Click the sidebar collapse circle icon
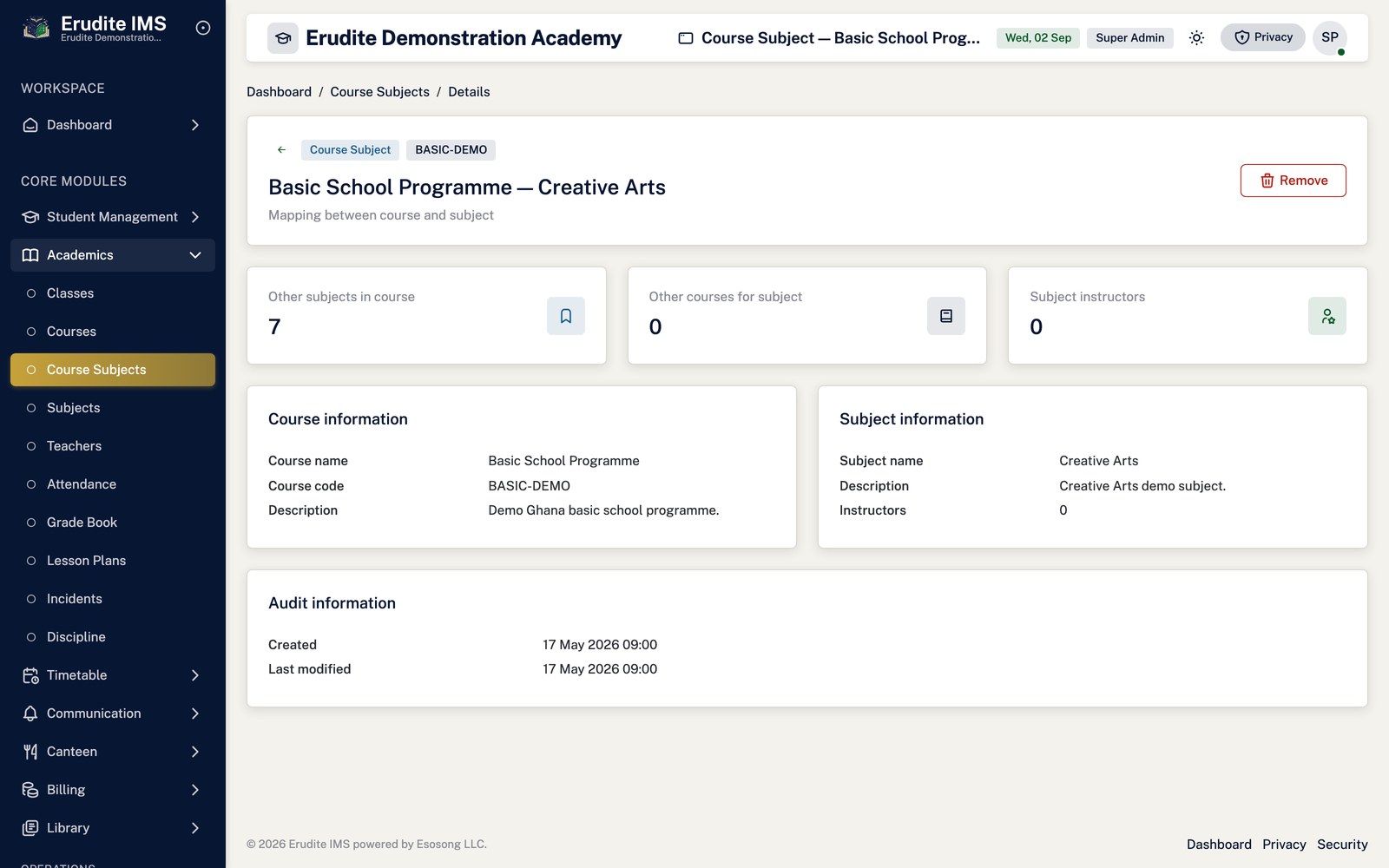The width and height of the screenshot is (1389, 868). (203, 28)
